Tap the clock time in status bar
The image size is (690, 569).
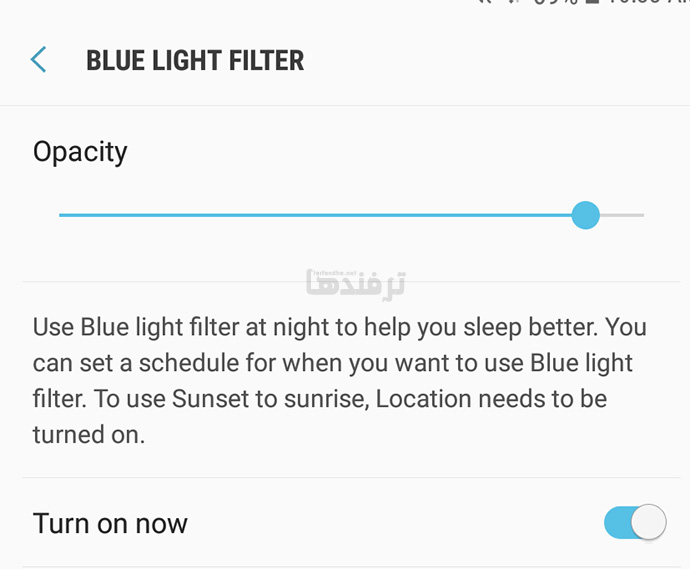(648, 2)
